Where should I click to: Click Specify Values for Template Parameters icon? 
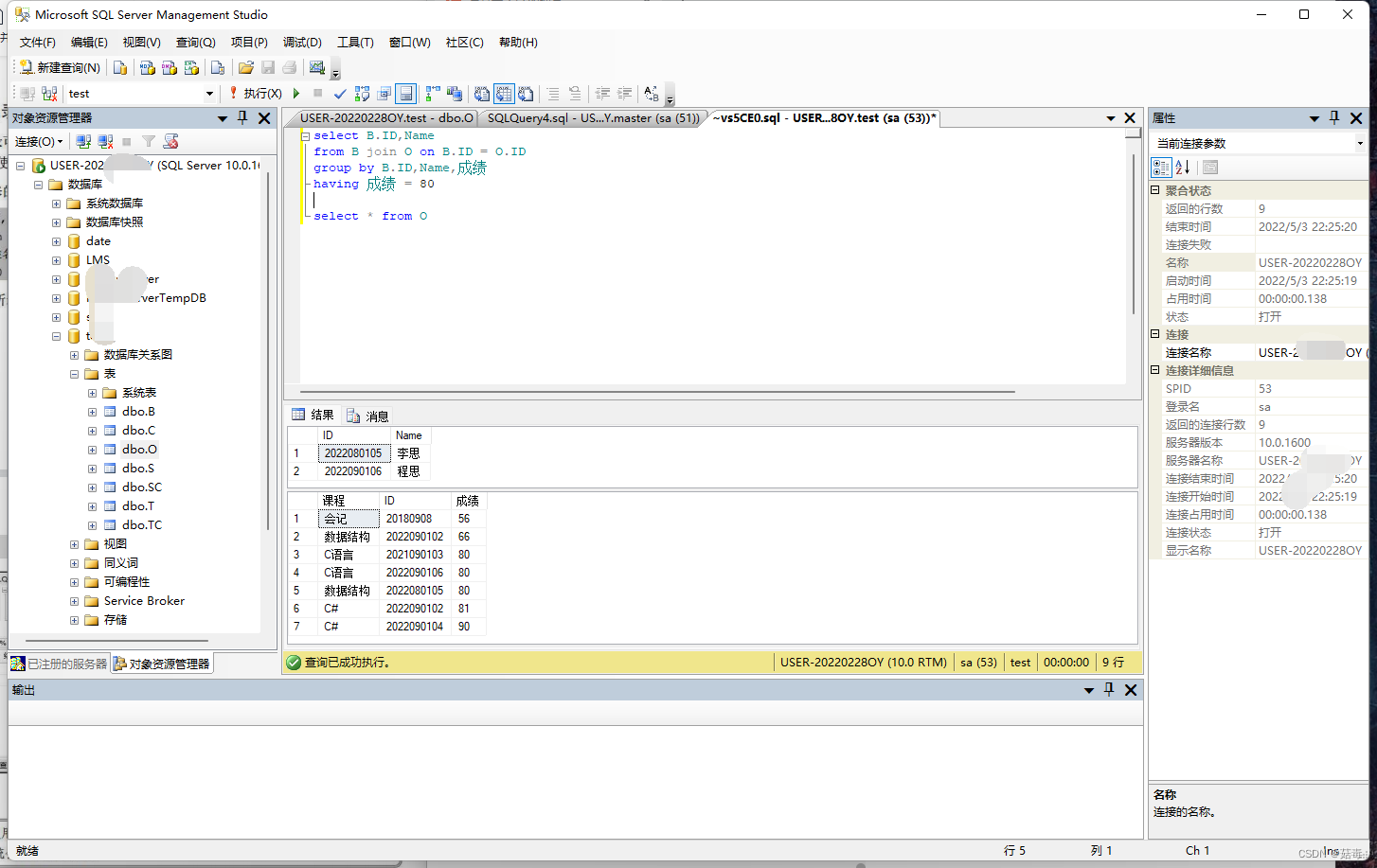[x=652, y=94]
